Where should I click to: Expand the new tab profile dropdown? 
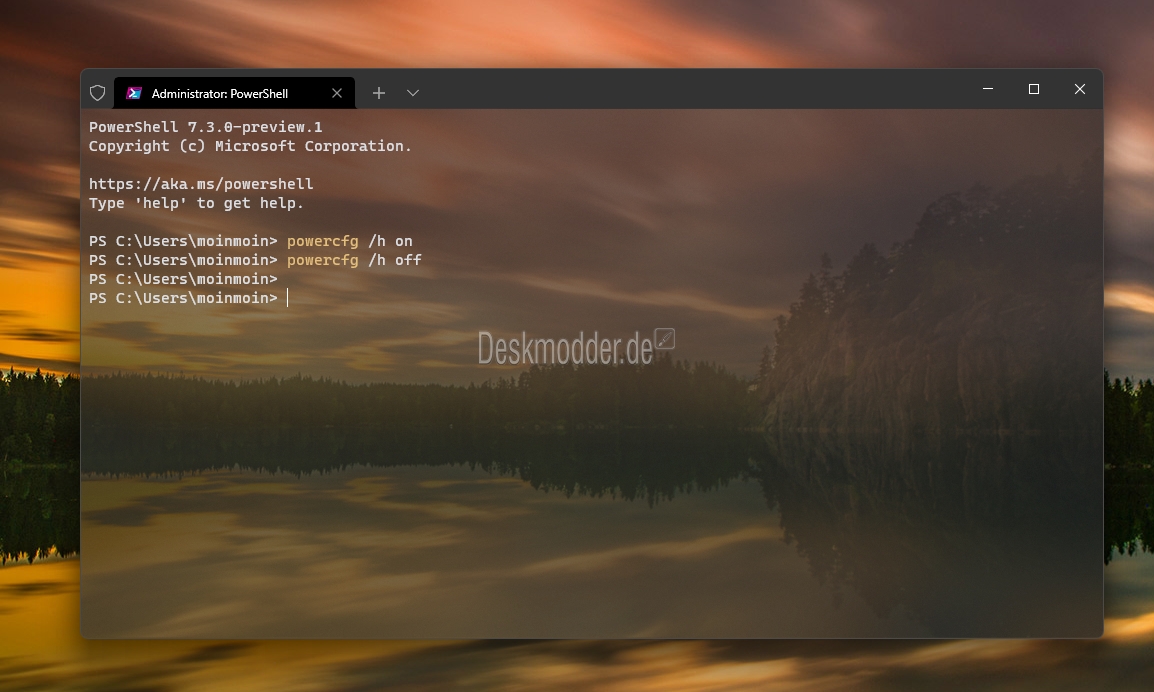[413, 93]
